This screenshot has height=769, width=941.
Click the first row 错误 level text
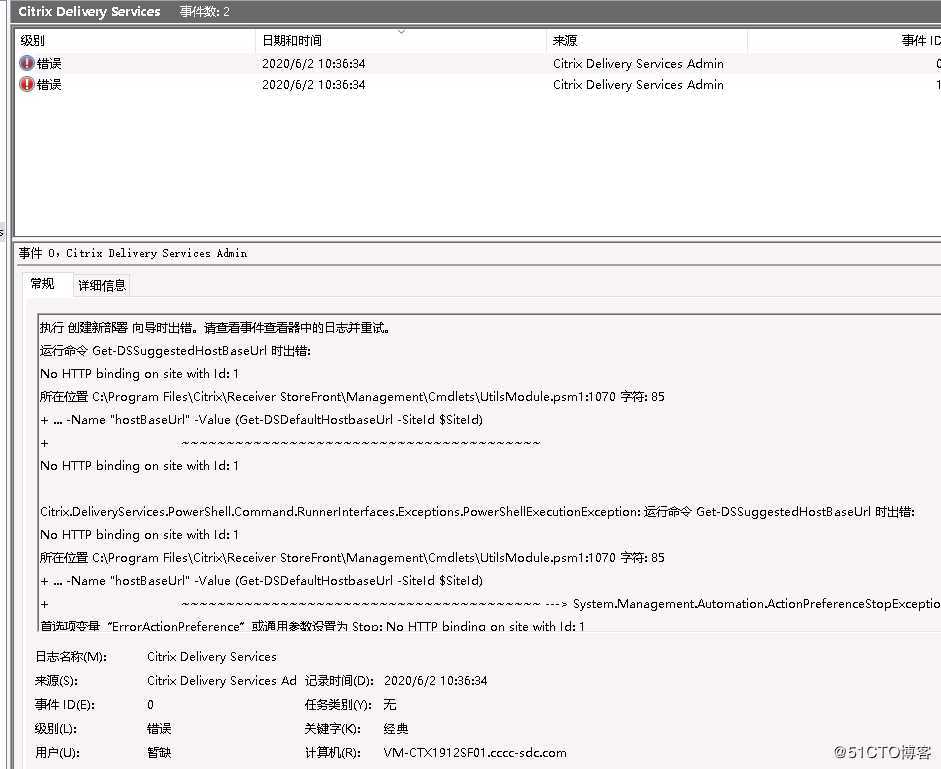49,64
